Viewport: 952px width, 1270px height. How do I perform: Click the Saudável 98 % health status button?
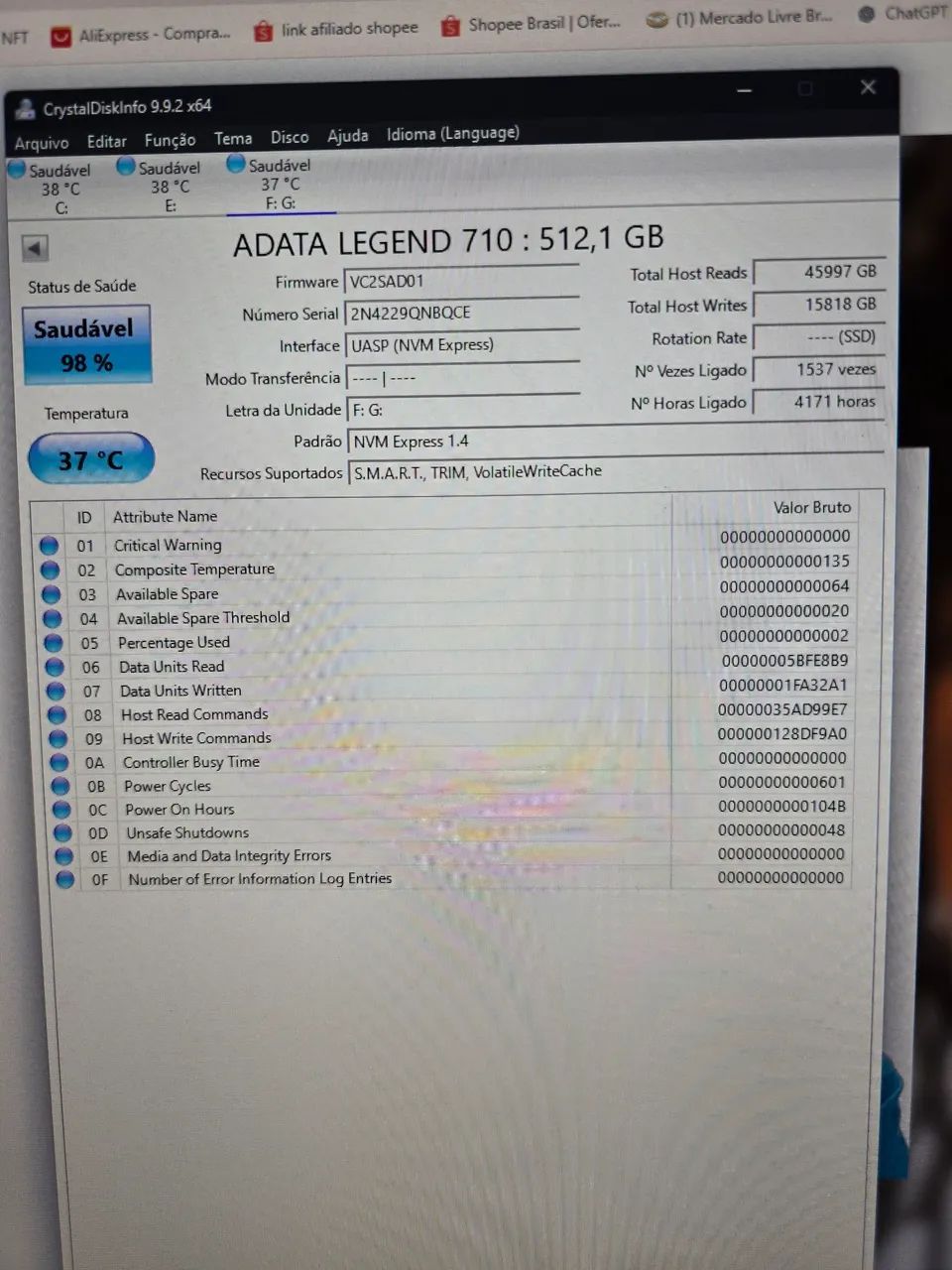pos(86,344)
